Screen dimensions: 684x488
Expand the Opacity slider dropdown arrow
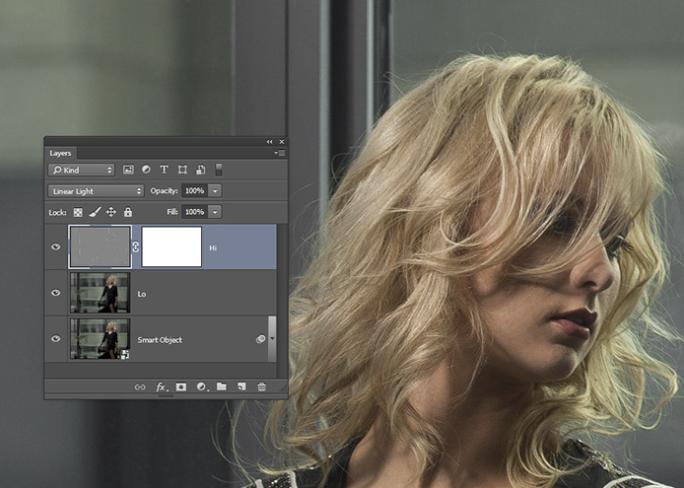tap(215, 191)
